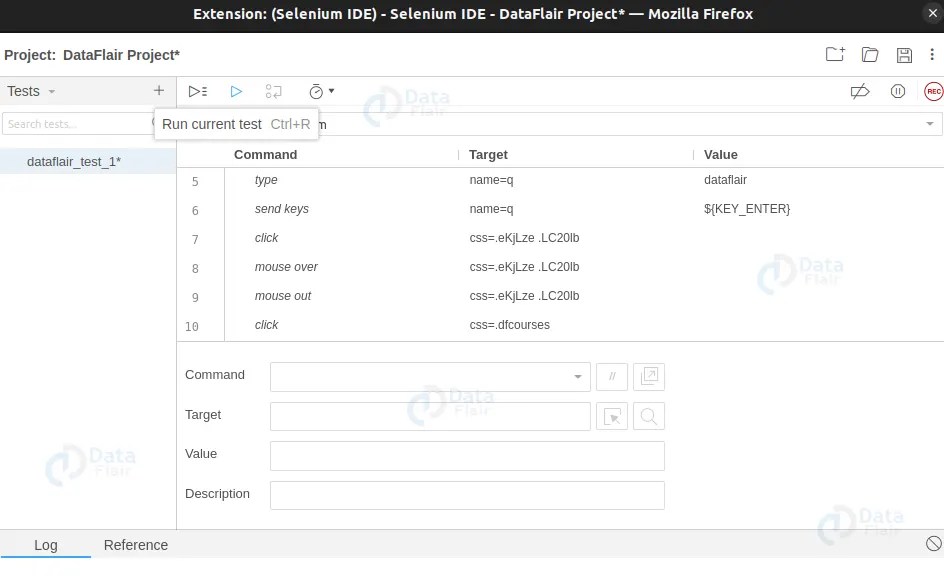Viewport: 944px width, 579px height.
Task: Add a new test with the plus button
Action: tap(158, 91)
